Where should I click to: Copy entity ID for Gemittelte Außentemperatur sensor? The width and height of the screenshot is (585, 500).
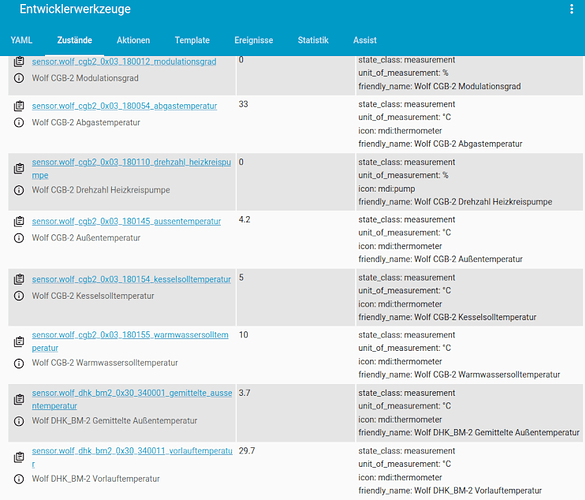click(19, 399)
